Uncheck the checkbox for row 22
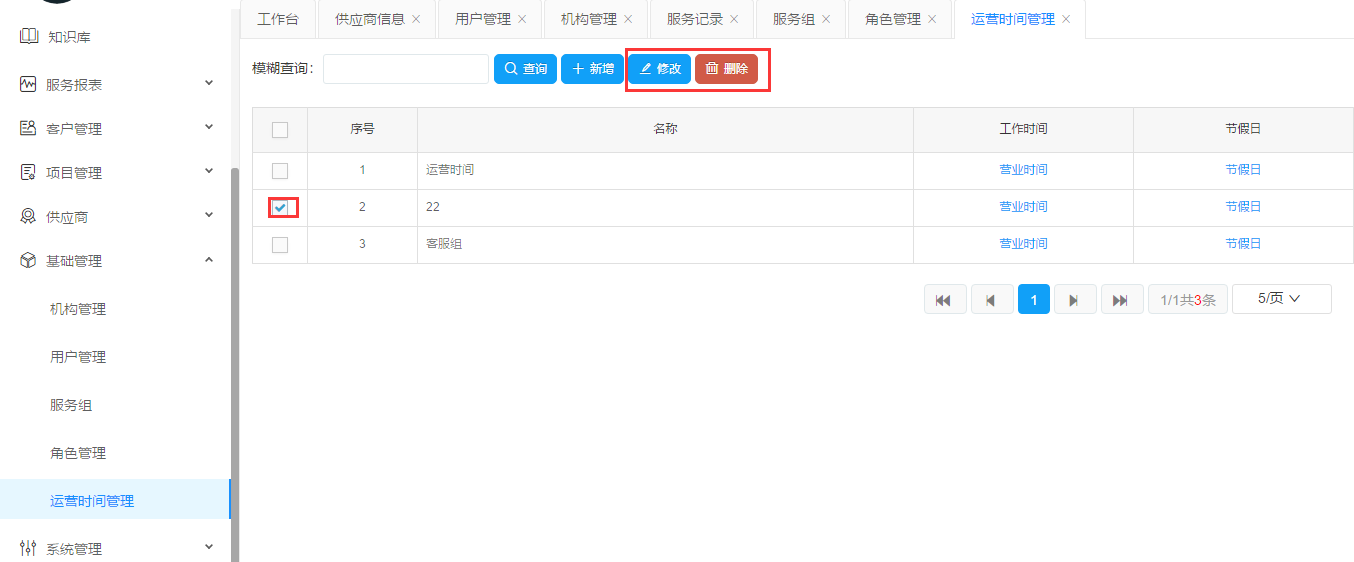 (x=280, y=207)
